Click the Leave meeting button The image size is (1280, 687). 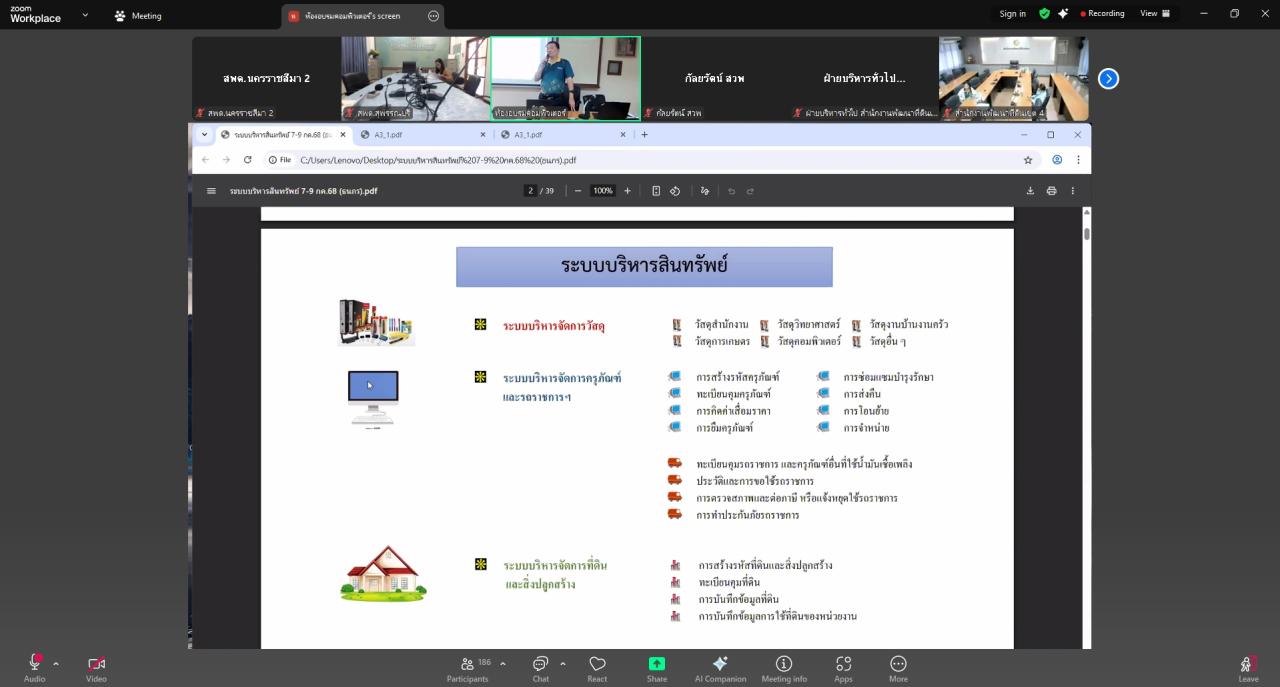(1248, 665)
